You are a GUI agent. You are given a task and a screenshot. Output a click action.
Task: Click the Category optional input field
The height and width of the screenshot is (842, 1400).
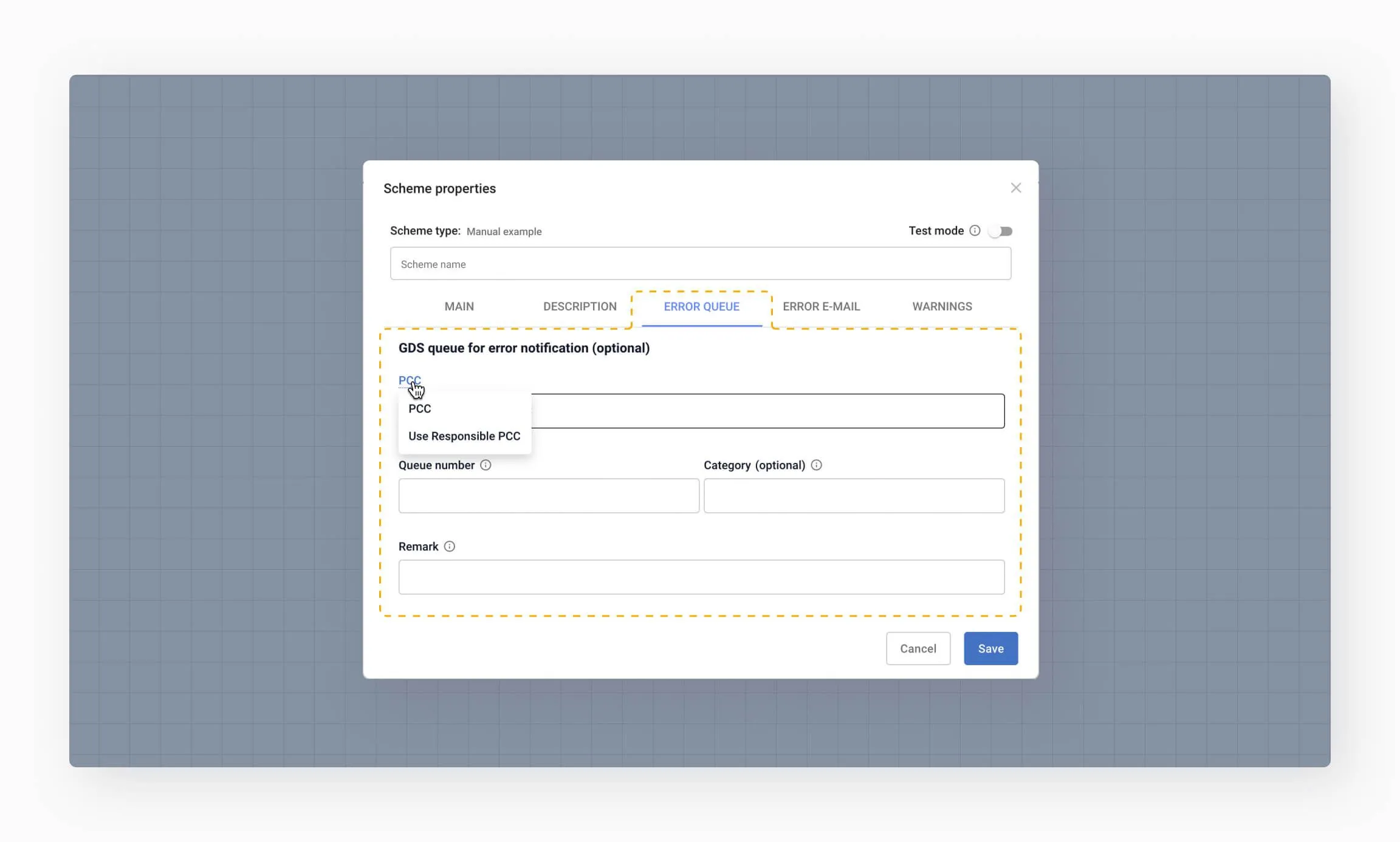coord(853,496)
